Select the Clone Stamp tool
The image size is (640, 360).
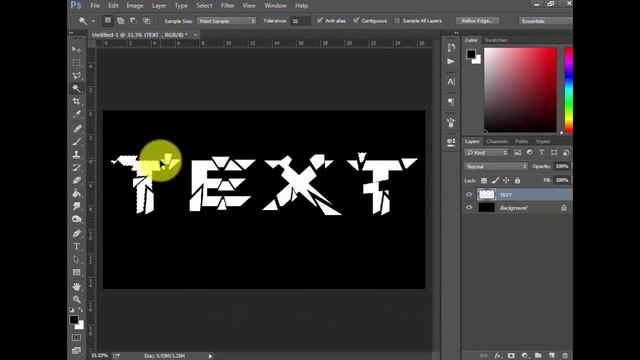tap(76, 154)
